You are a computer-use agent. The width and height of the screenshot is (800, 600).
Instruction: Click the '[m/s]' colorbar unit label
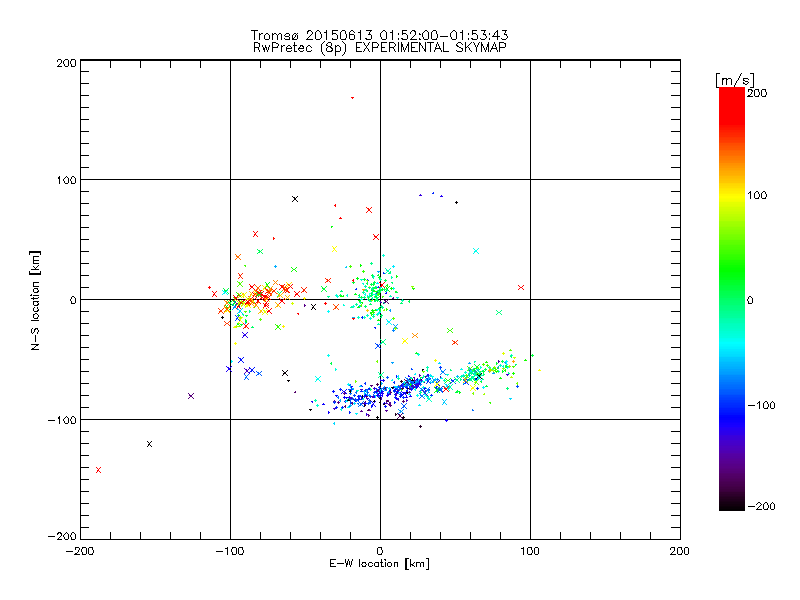pos(735,80)
